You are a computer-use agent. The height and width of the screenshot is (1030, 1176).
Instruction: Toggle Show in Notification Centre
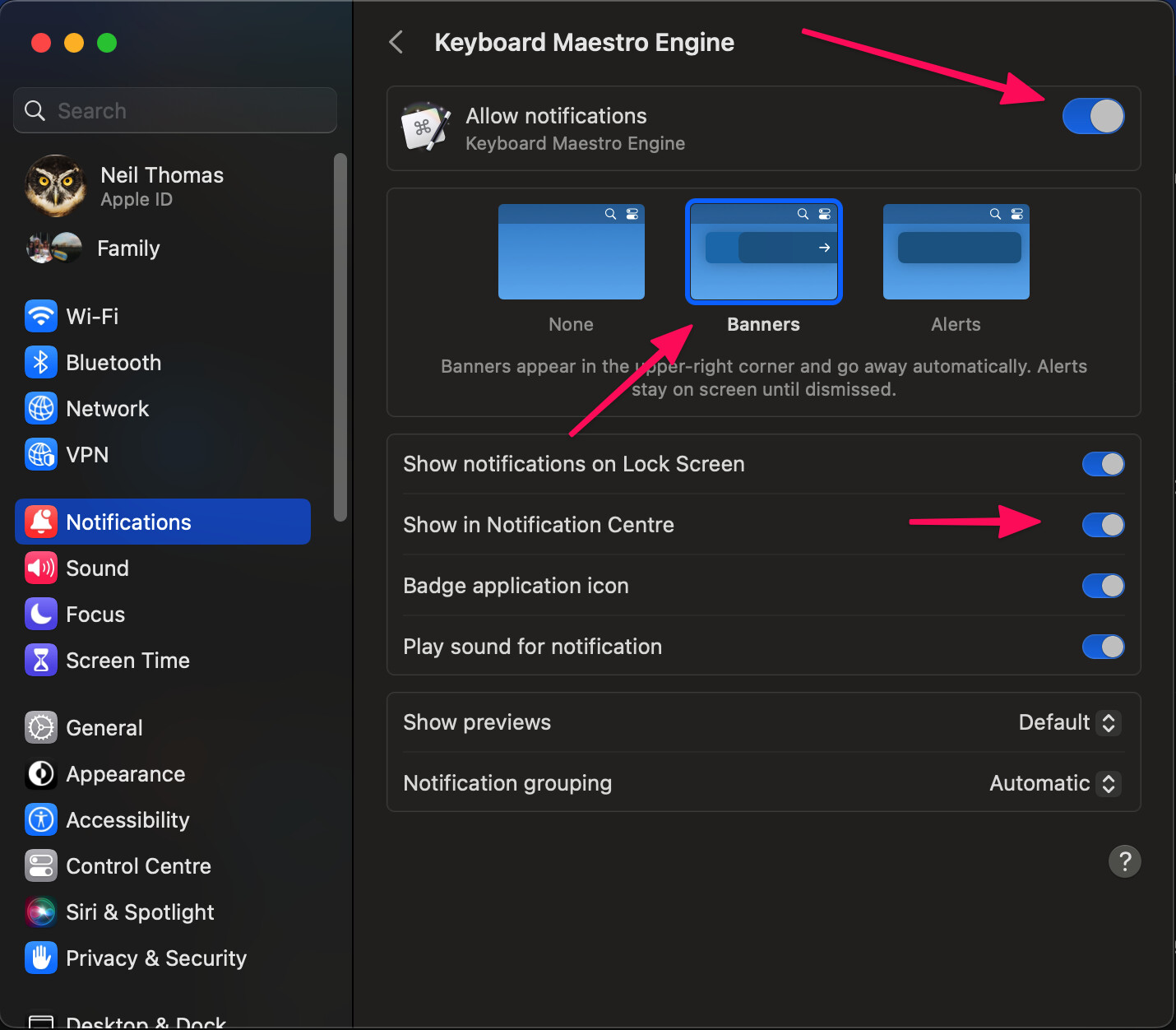tap(1103, 525)
